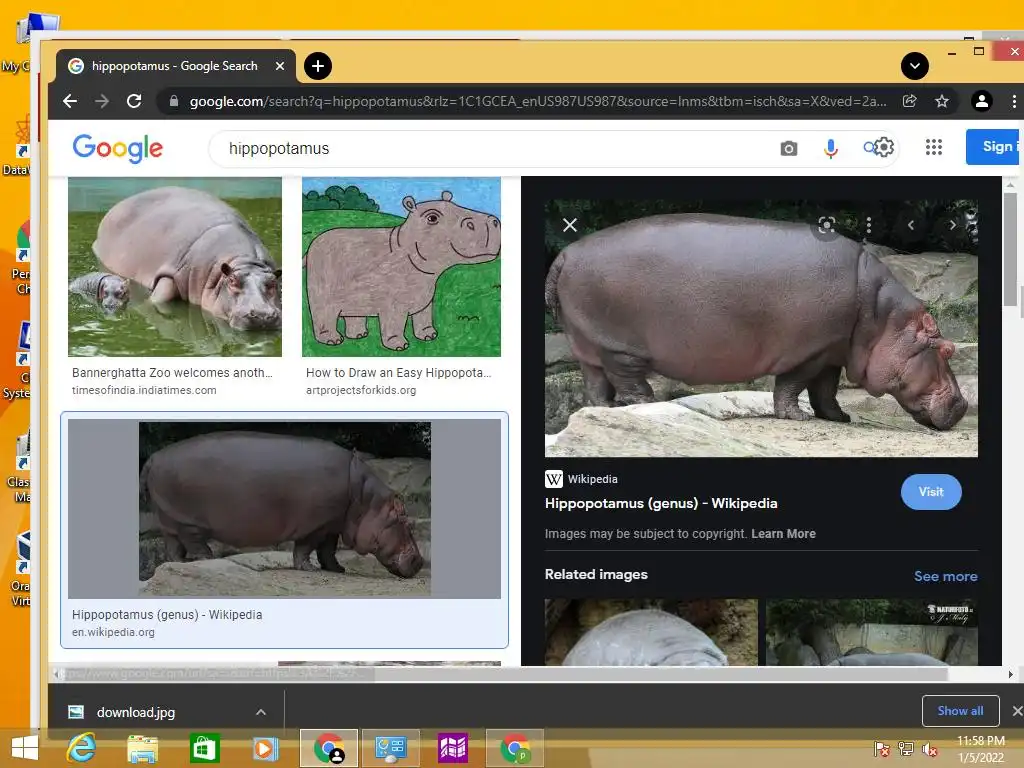Open the Windows Store taskbar icon

[204, 748]
